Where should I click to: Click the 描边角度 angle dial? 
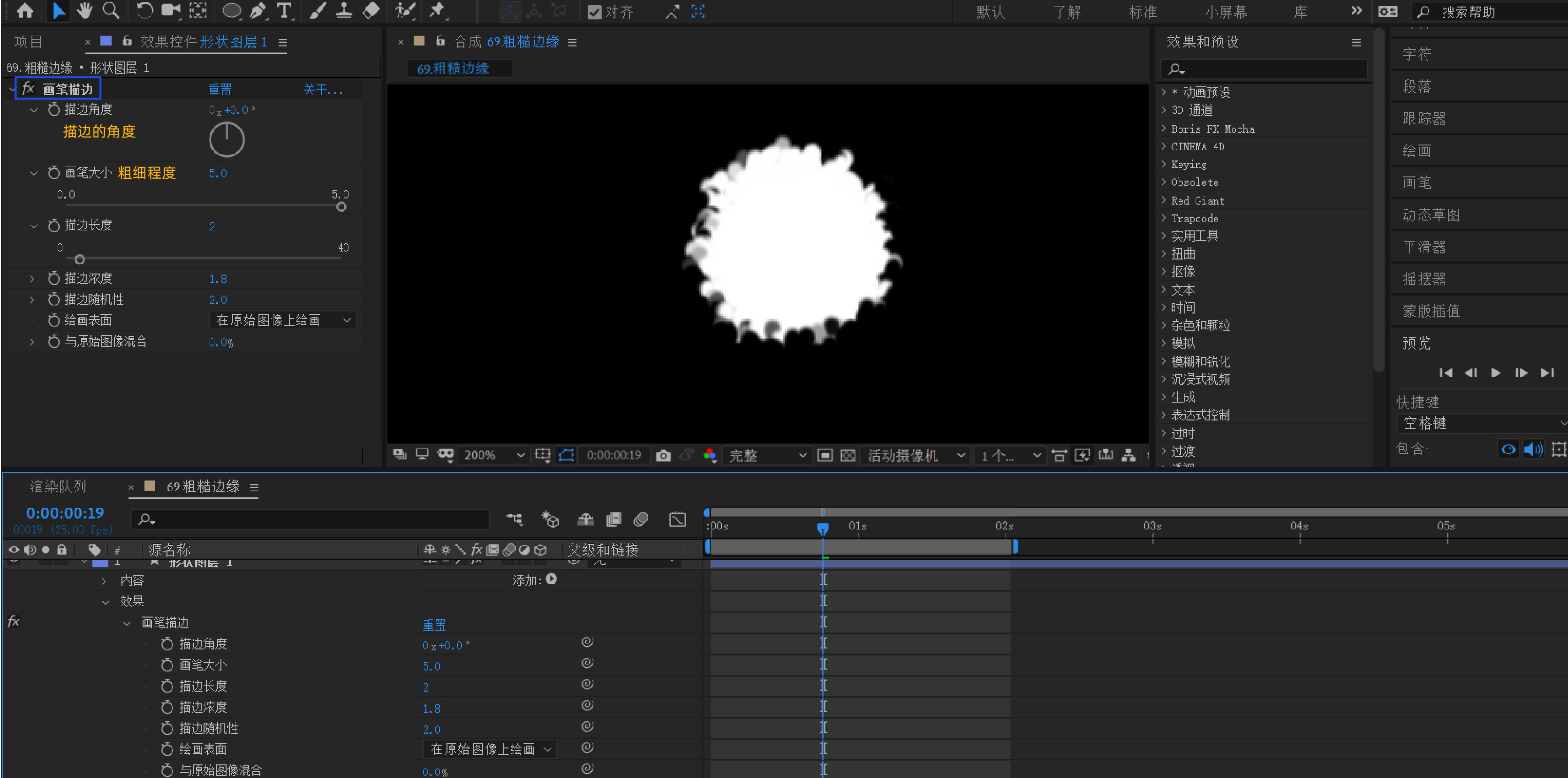pos(227,139)
